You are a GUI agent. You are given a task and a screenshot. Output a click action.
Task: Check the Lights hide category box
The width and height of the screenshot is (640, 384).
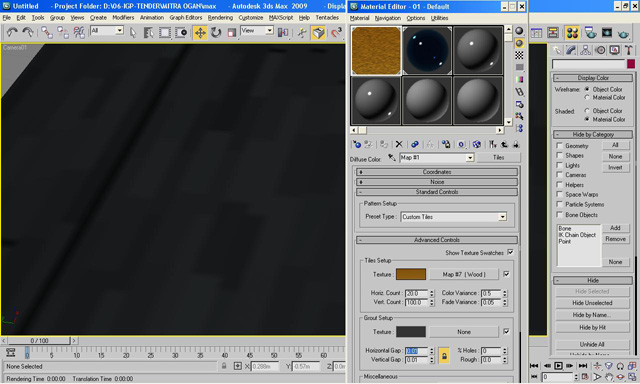(560, 165)
